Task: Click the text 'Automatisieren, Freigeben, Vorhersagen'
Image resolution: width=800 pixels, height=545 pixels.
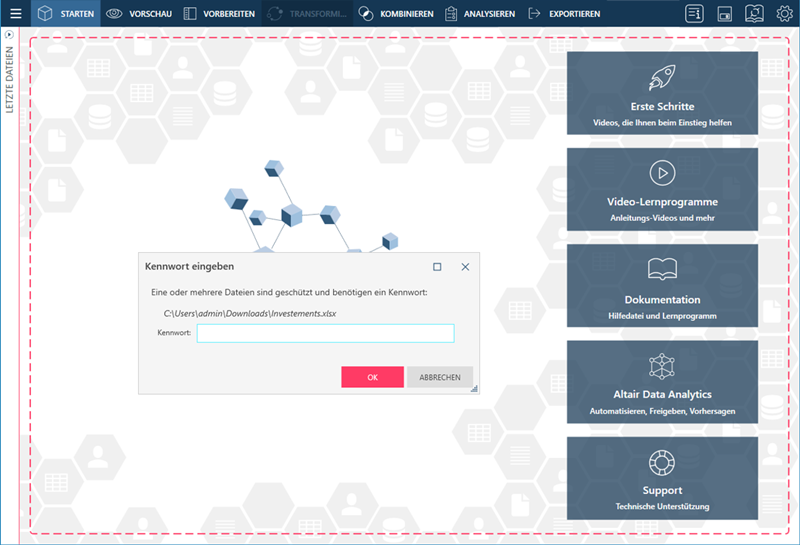Action: tap(662, 411)
